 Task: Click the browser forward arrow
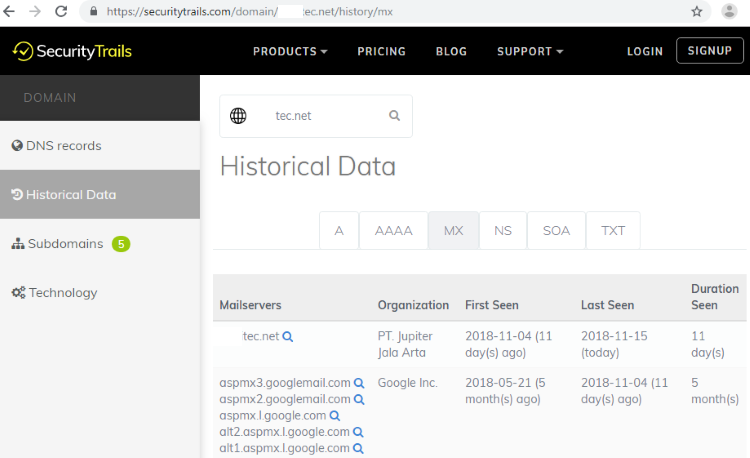[35, 11]
